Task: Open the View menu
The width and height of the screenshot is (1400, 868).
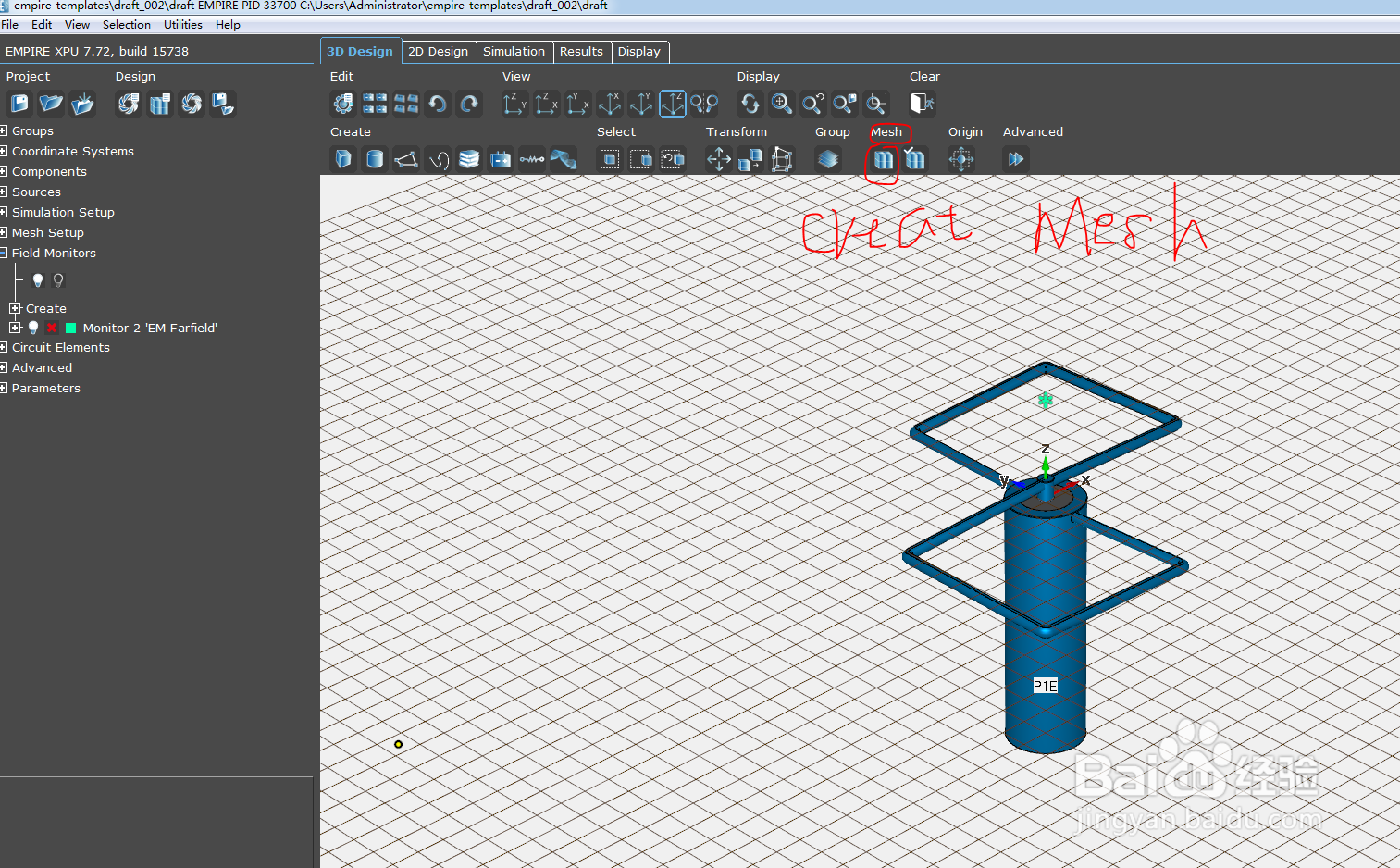Action: tap(78, 25)
